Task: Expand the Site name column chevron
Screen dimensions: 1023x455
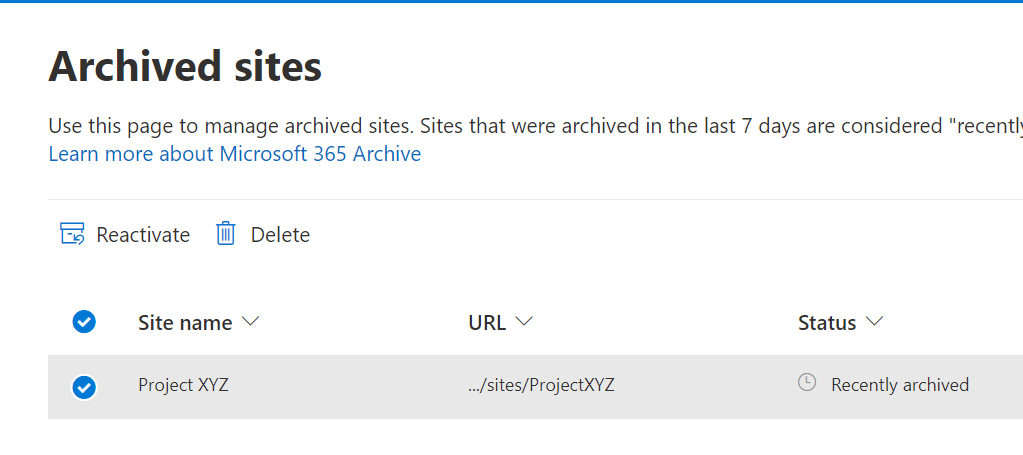Action: pyautogui.click(x=251, y=322)
